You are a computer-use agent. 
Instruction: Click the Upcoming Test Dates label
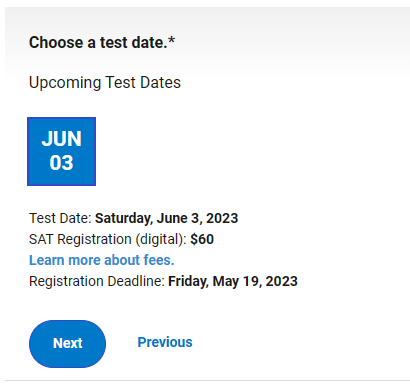[x=105, y=83]
